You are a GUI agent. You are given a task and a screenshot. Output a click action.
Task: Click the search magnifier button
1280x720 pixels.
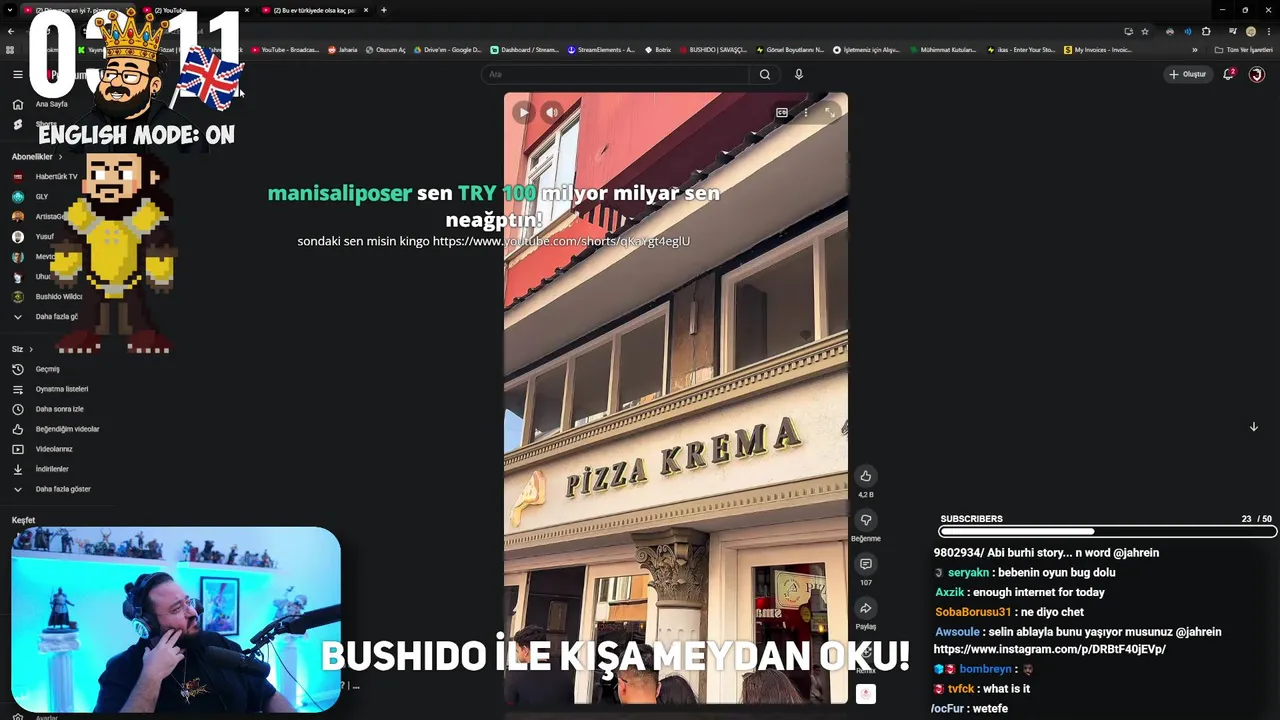click(765, 74)
